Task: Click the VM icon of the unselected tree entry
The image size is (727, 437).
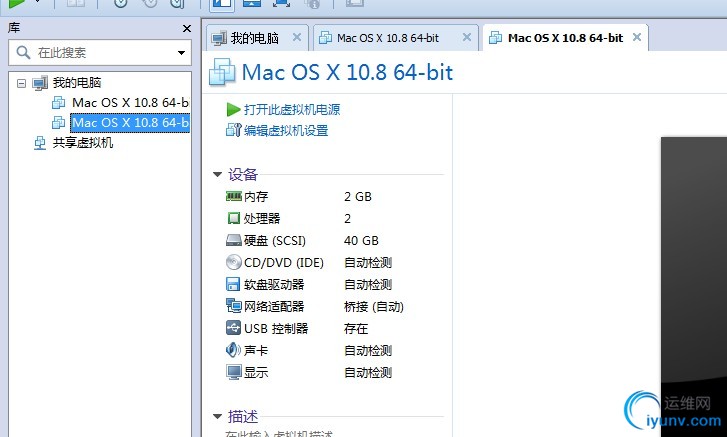Action: point(58,102)
